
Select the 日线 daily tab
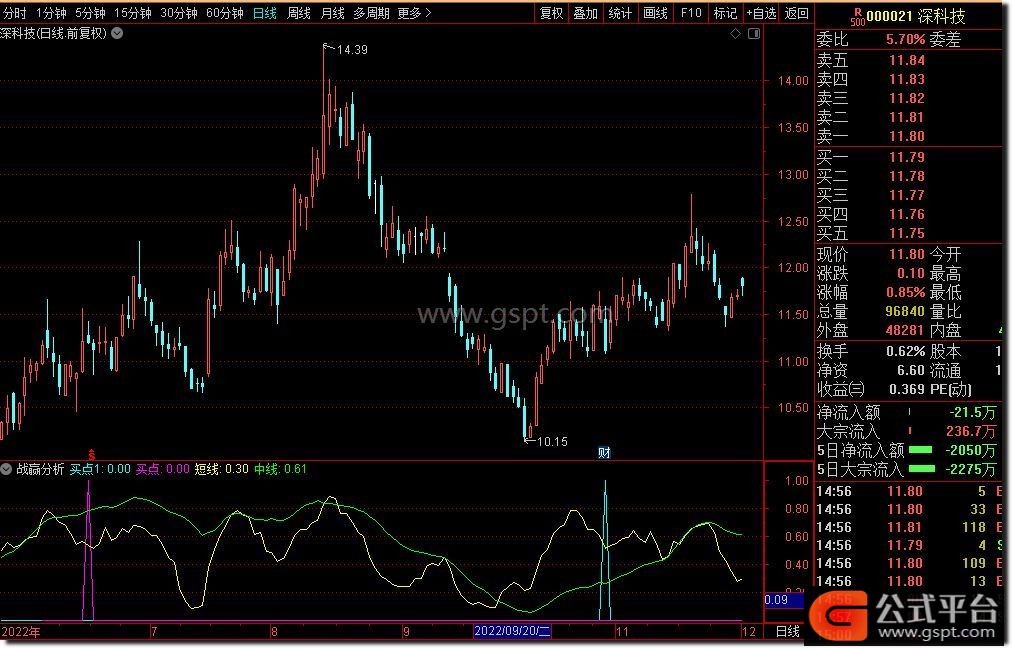coord(264,13)
